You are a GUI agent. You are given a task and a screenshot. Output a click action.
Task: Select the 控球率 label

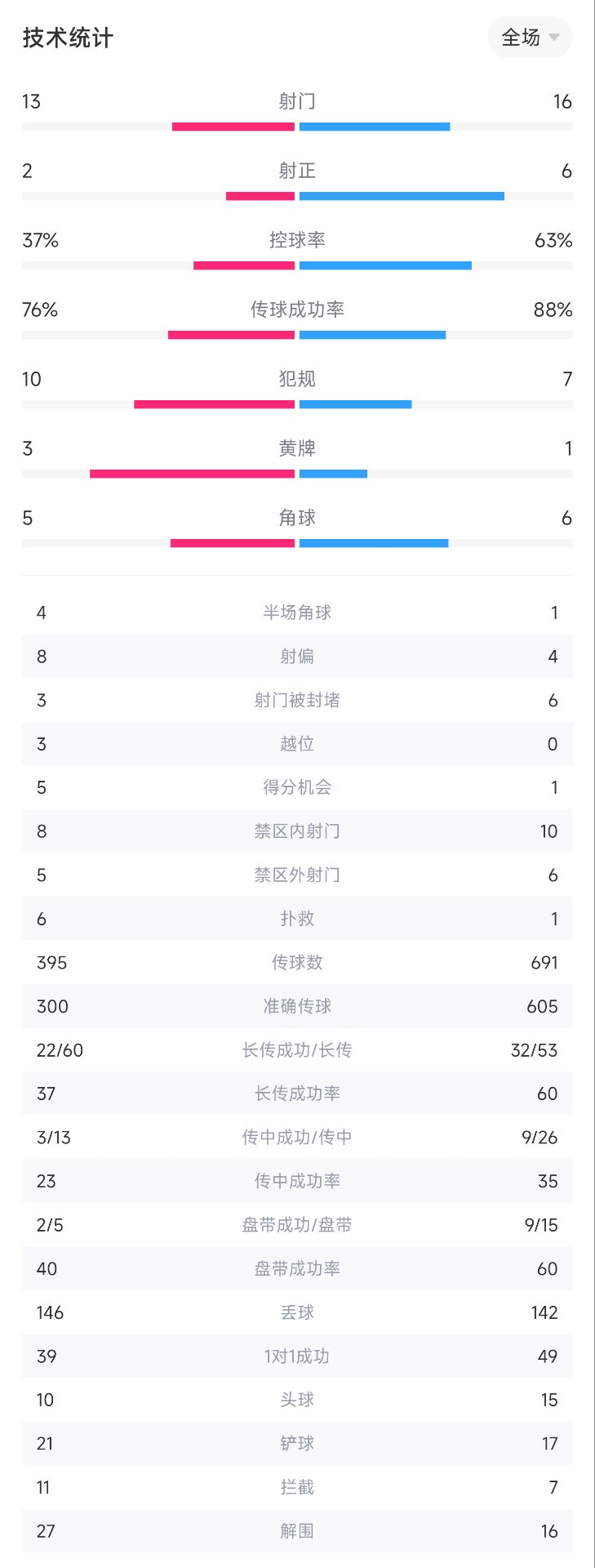297,240
